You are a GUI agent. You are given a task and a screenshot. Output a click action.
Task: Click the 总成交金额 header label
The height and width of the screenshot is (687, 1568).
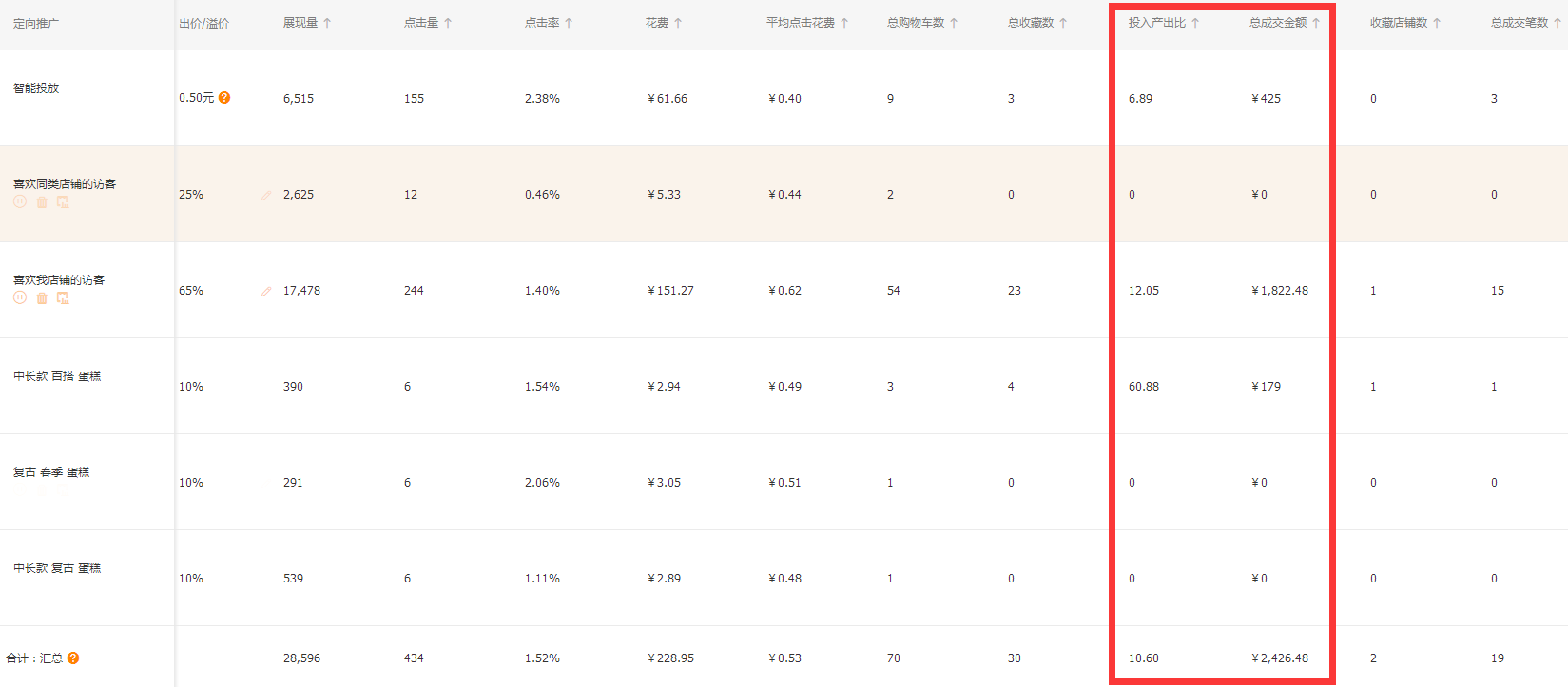(x=1278, y=23)
